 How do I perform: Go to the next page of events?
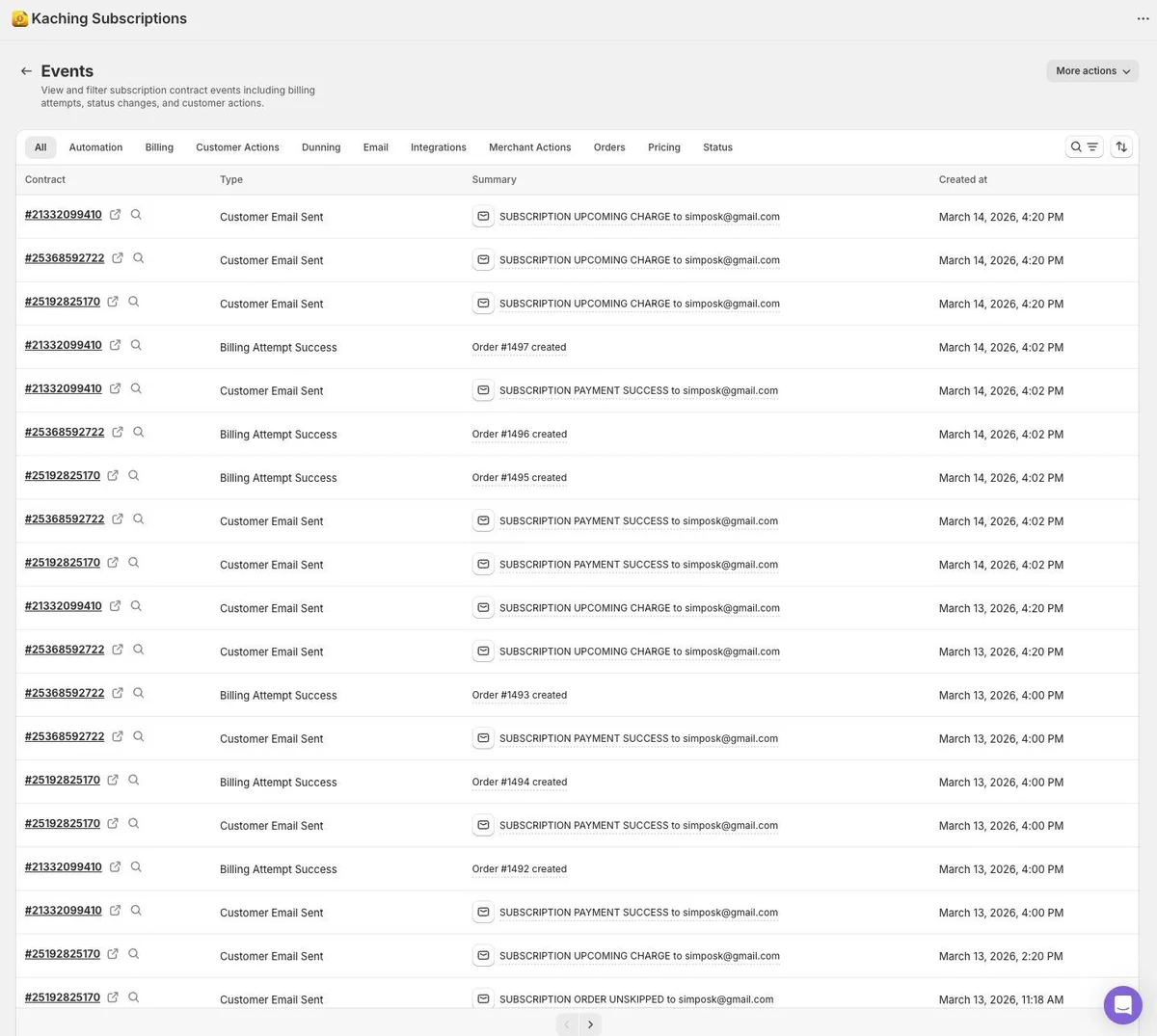tap(590, 1024)
